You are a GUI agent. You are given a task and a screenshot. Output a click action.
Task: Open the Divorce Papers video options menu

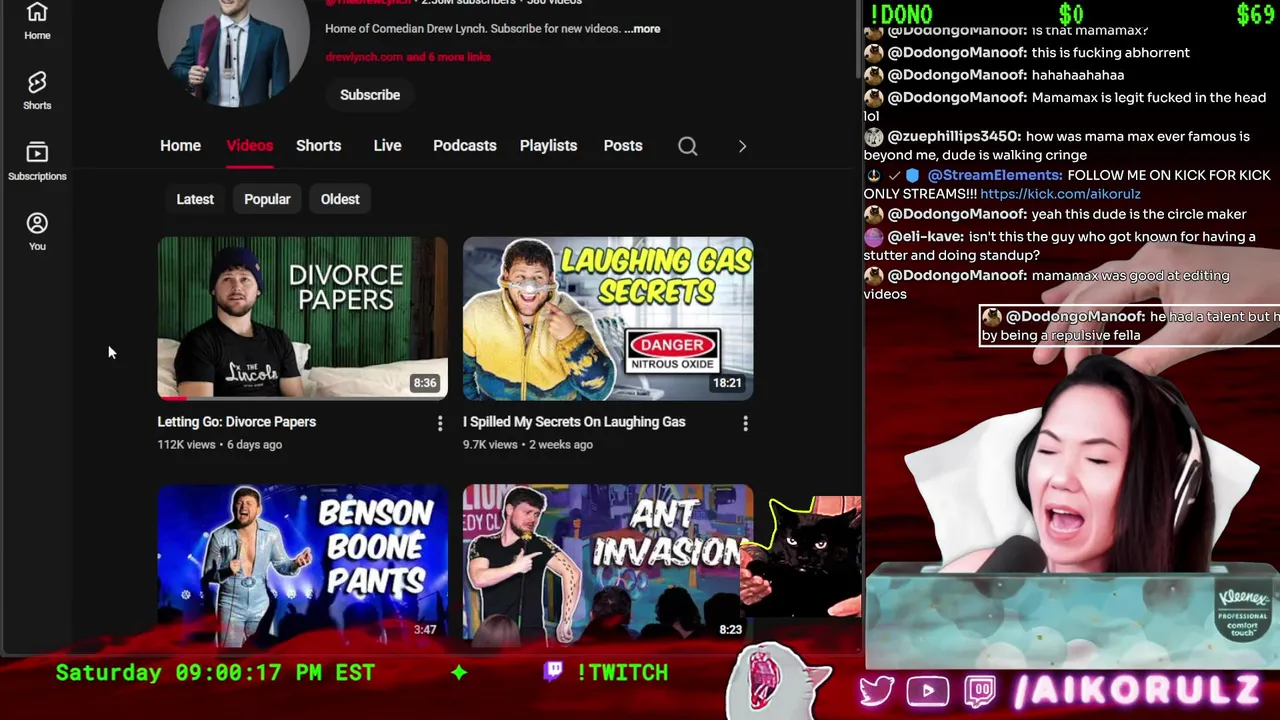point(440,424)
